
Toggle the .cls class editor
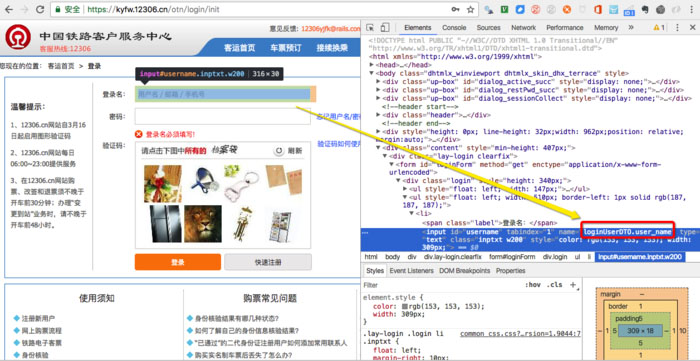(555, 285)
